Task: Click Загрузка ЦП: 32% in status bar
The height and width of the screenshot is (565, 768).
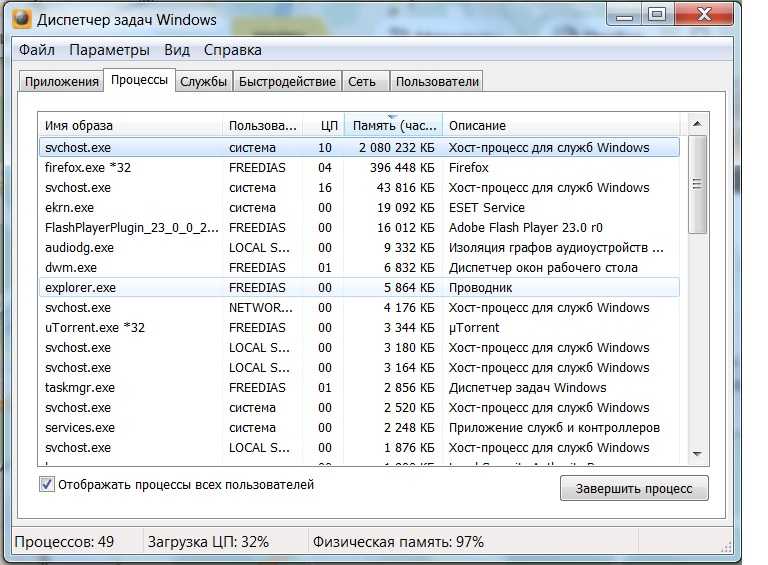Action: [208, 542]
